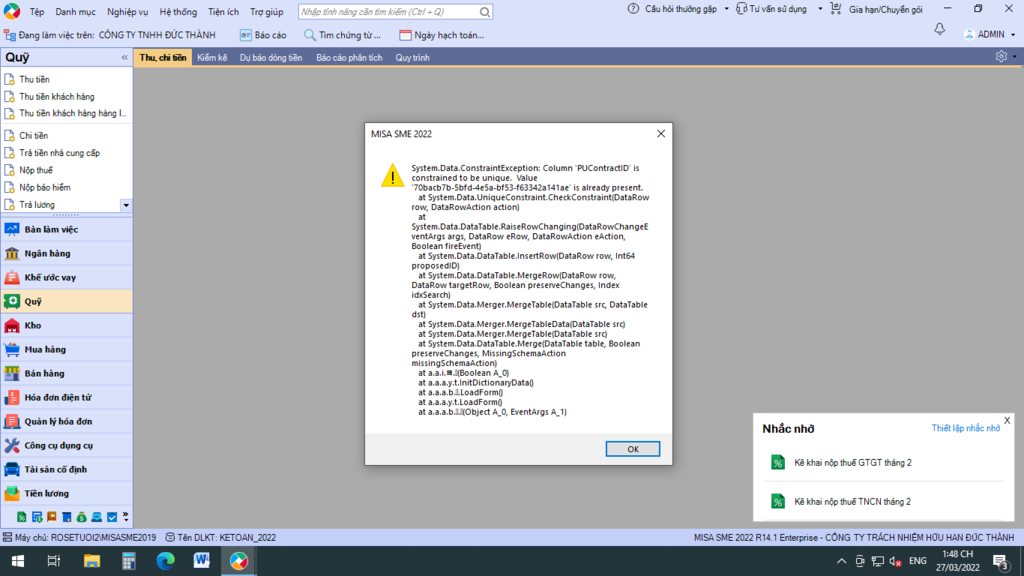The width and height of the screenshot is (1024, 576).
Task: Switch to the Kiểm kê tab
Action: [x=212, y=57]
